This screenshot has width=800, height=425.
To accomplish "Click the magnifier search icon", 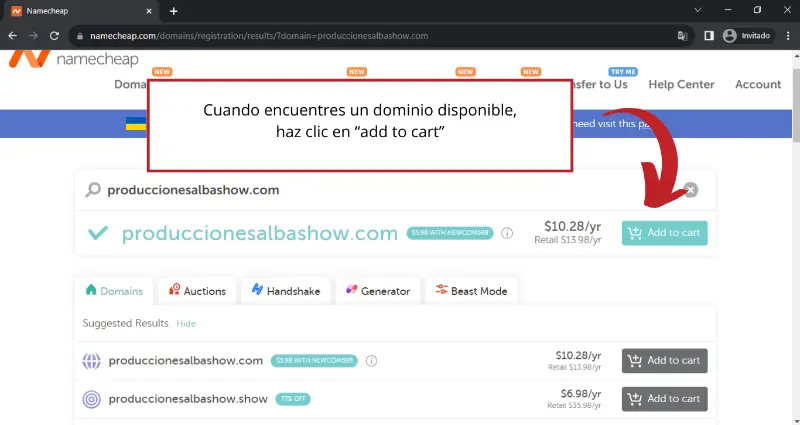I will (x=93, y=190).
